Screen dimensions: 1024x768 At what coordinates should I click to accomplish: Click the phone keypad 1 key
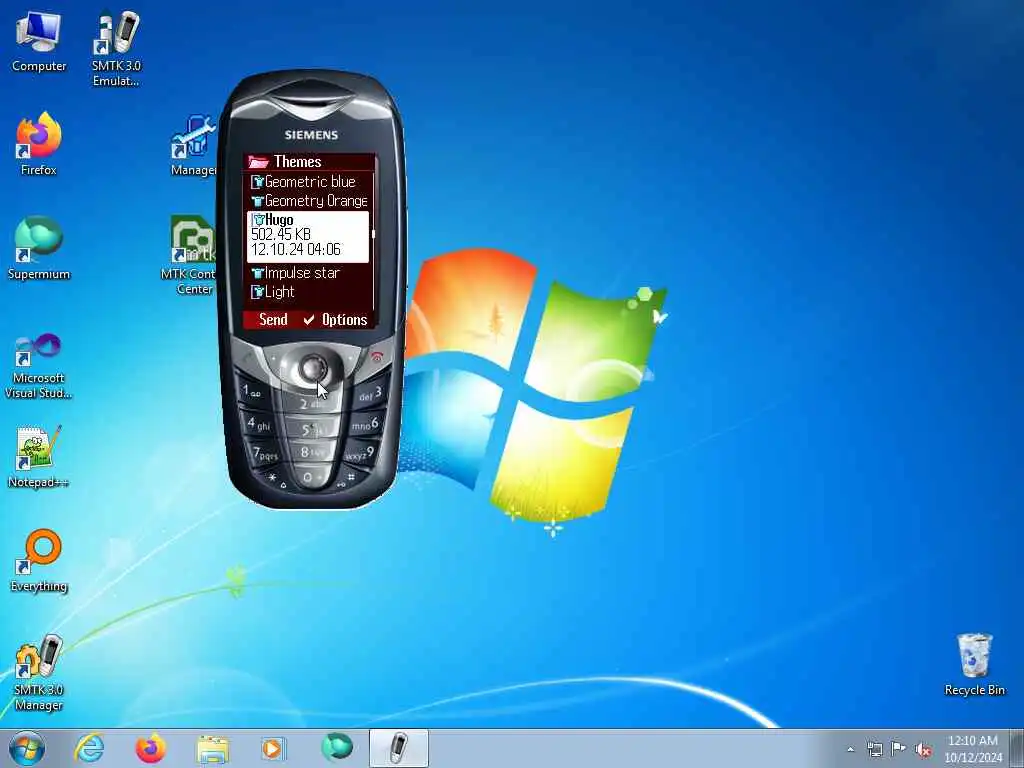[x=253, y=392]
